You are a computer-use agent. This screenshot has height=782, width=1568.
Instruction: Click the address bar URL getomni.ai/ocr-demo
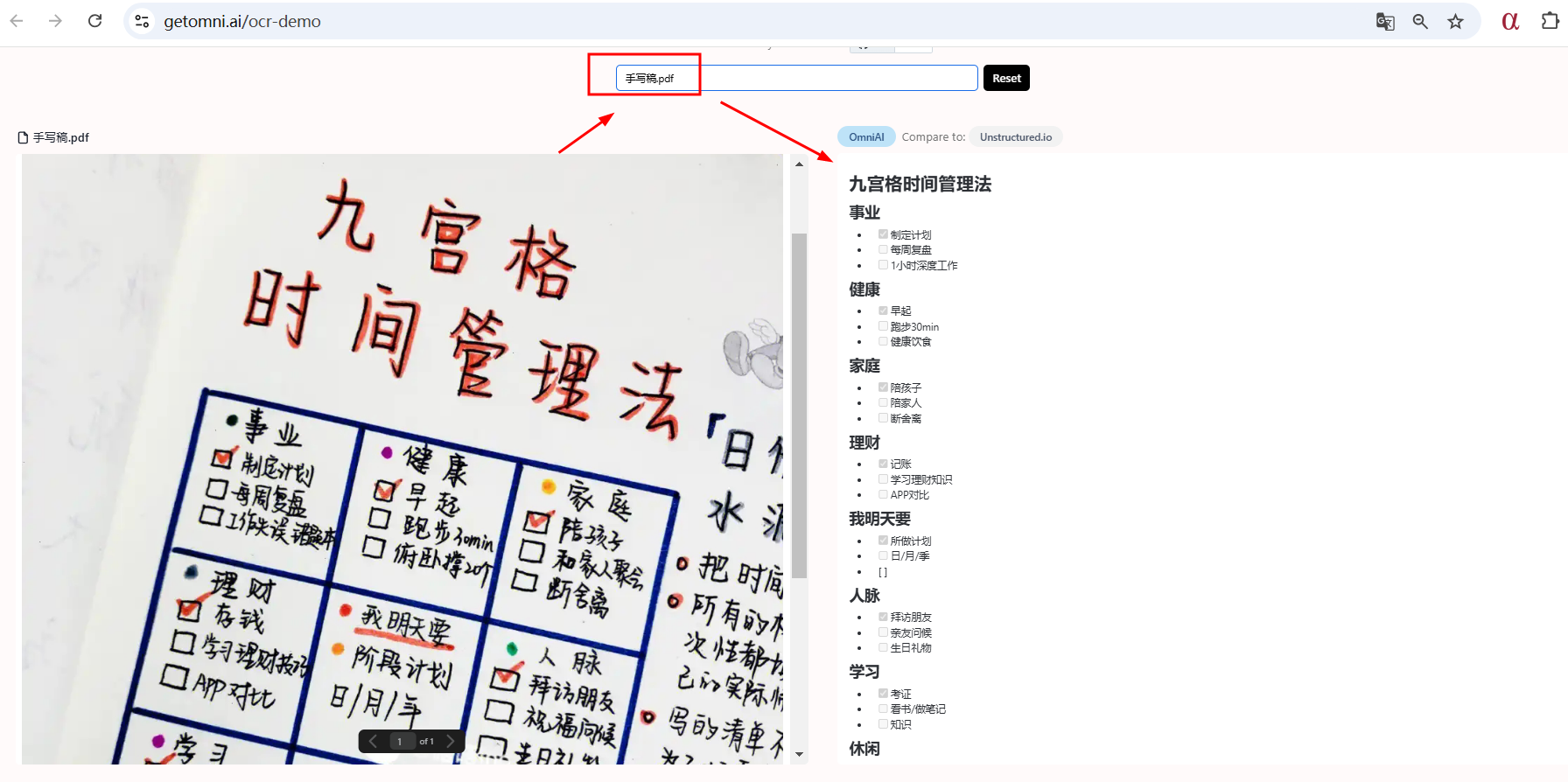(x=242, y=21)
